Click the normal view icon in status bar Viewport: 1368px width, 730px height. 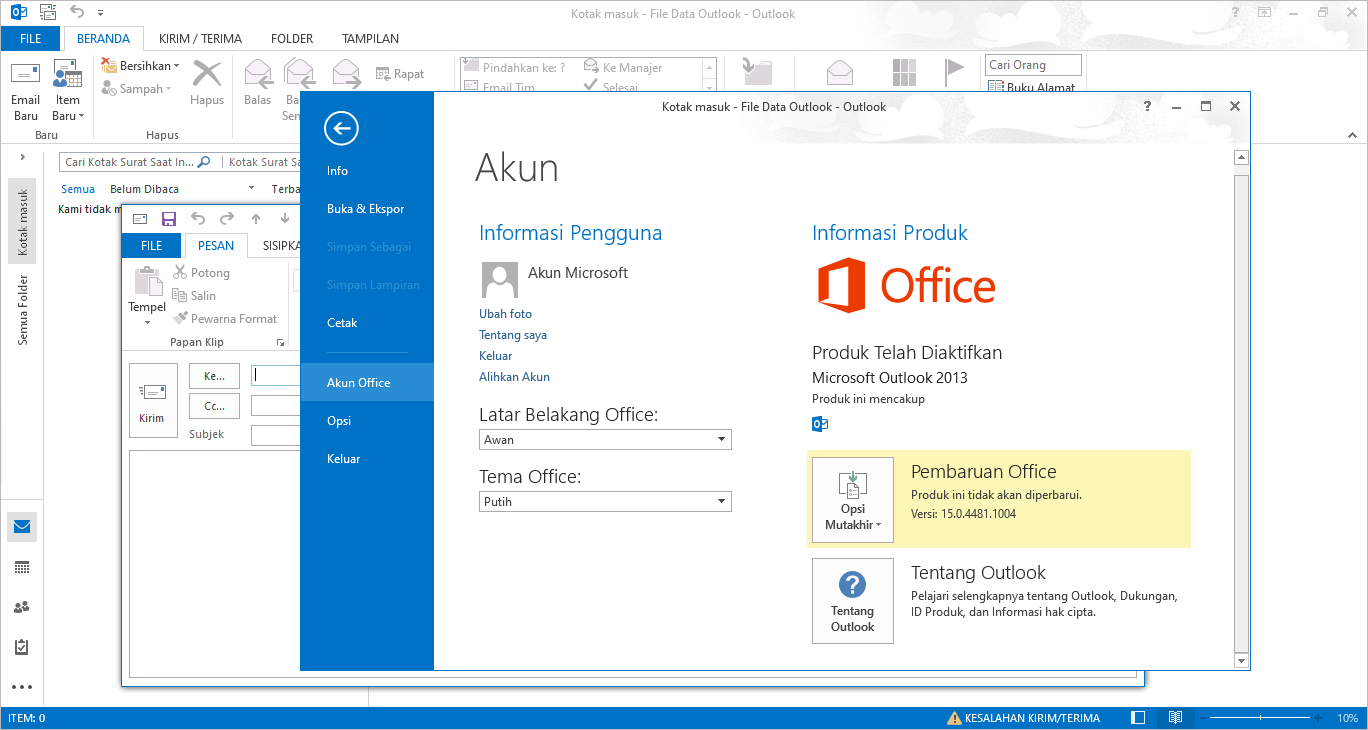click(1139, 718)
